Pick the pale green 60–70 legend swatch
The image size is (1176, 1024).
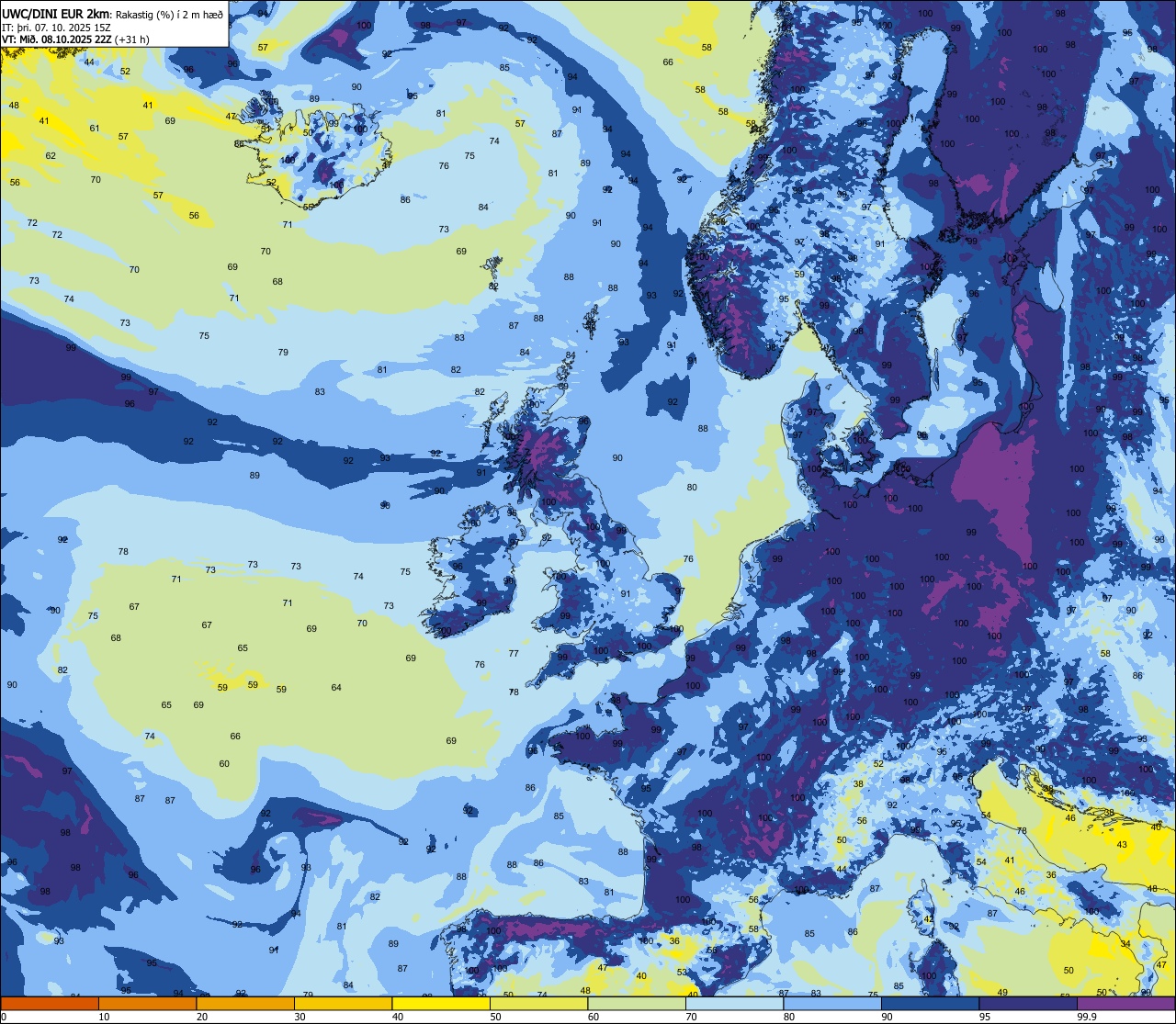tap(637, 1004)
